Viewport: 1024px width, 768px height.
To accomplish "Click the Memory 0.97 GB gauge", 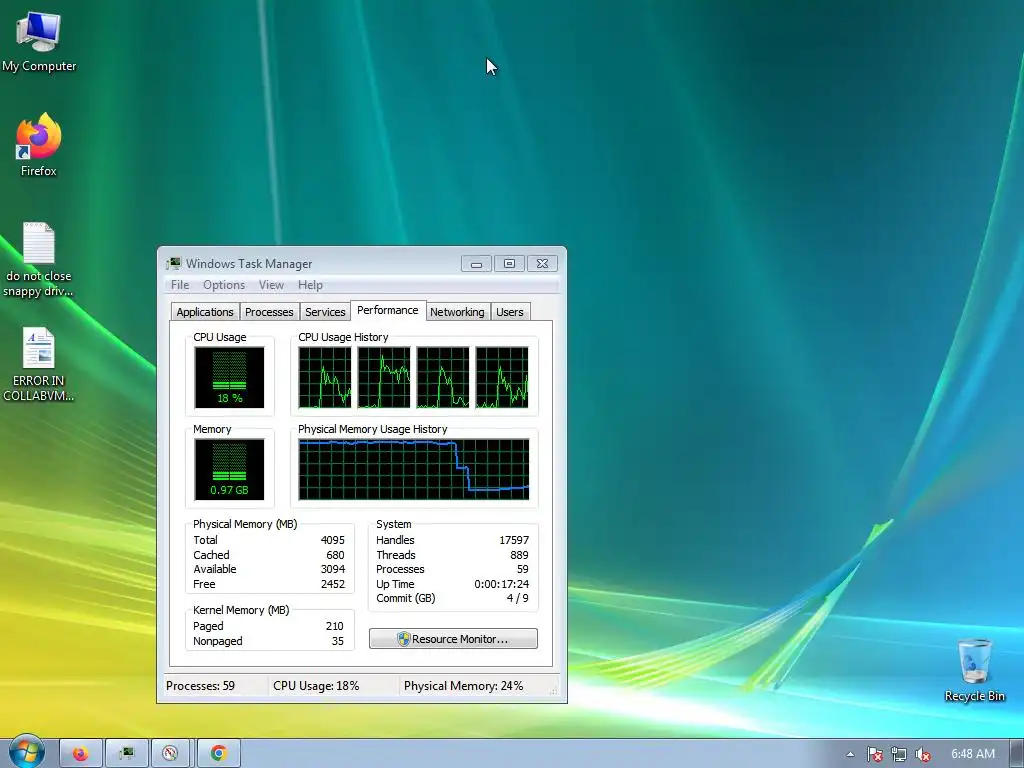I will coord(229,470).
